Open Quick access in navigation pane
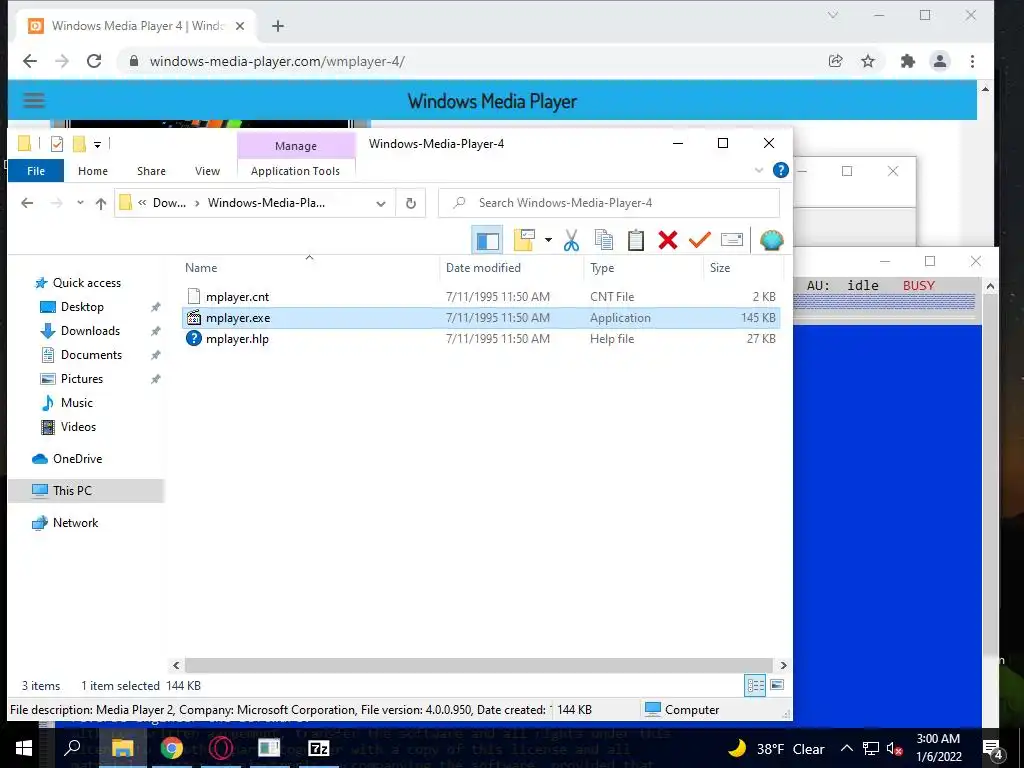 pos(86,283)
